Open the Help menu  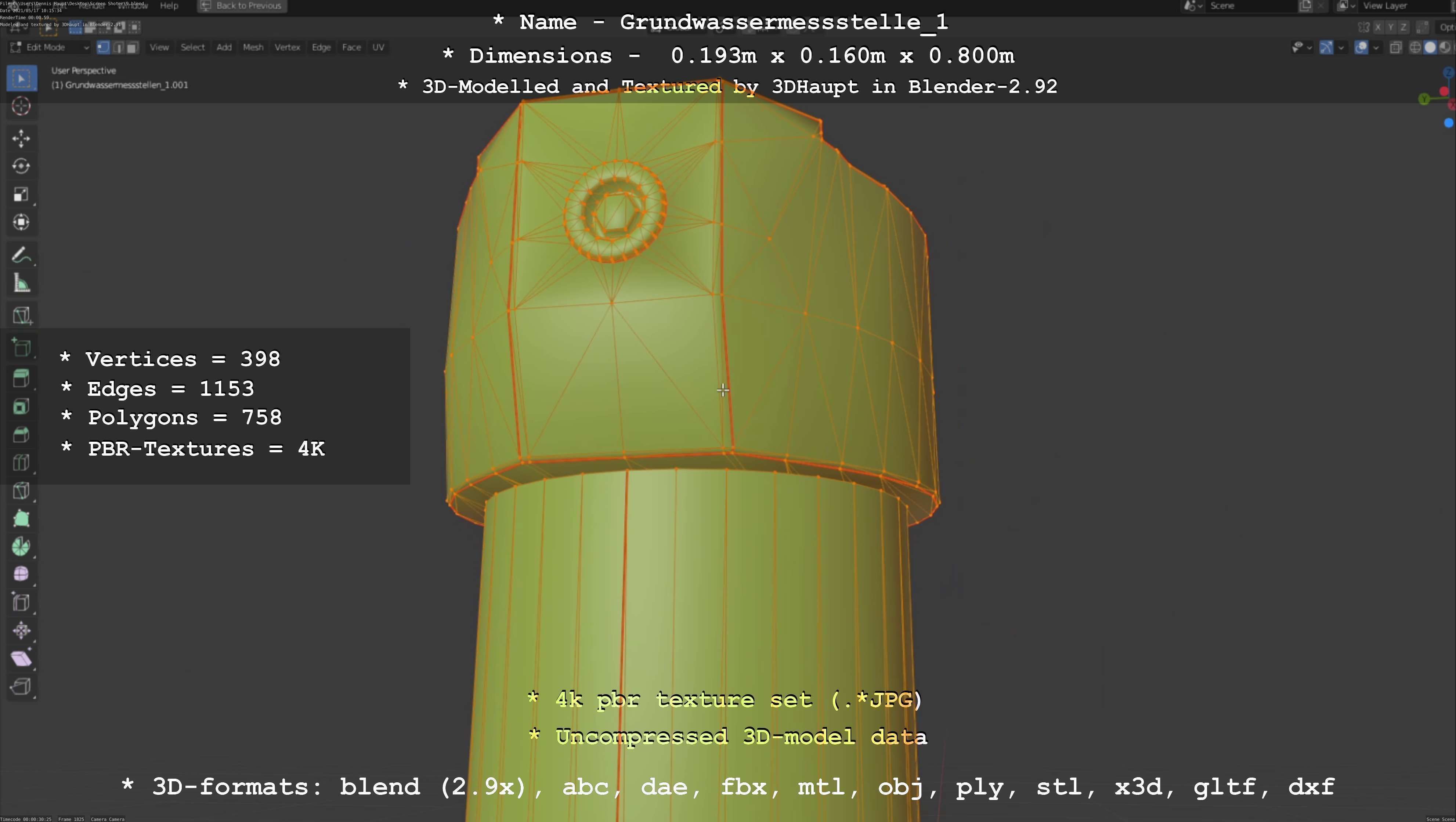(x=169, y=6)
